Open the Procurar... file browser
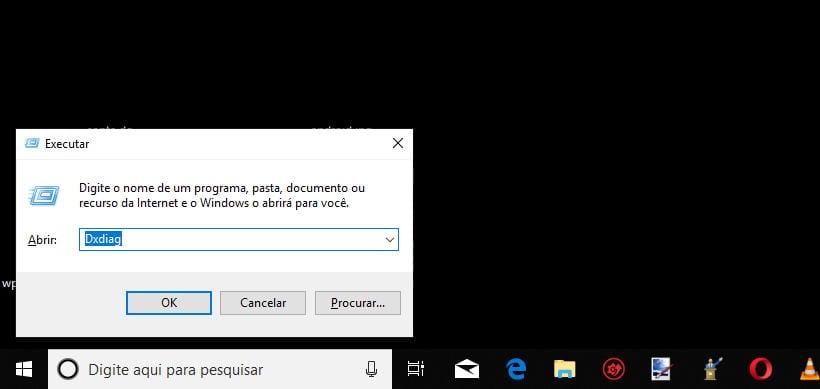 [358, 303]
